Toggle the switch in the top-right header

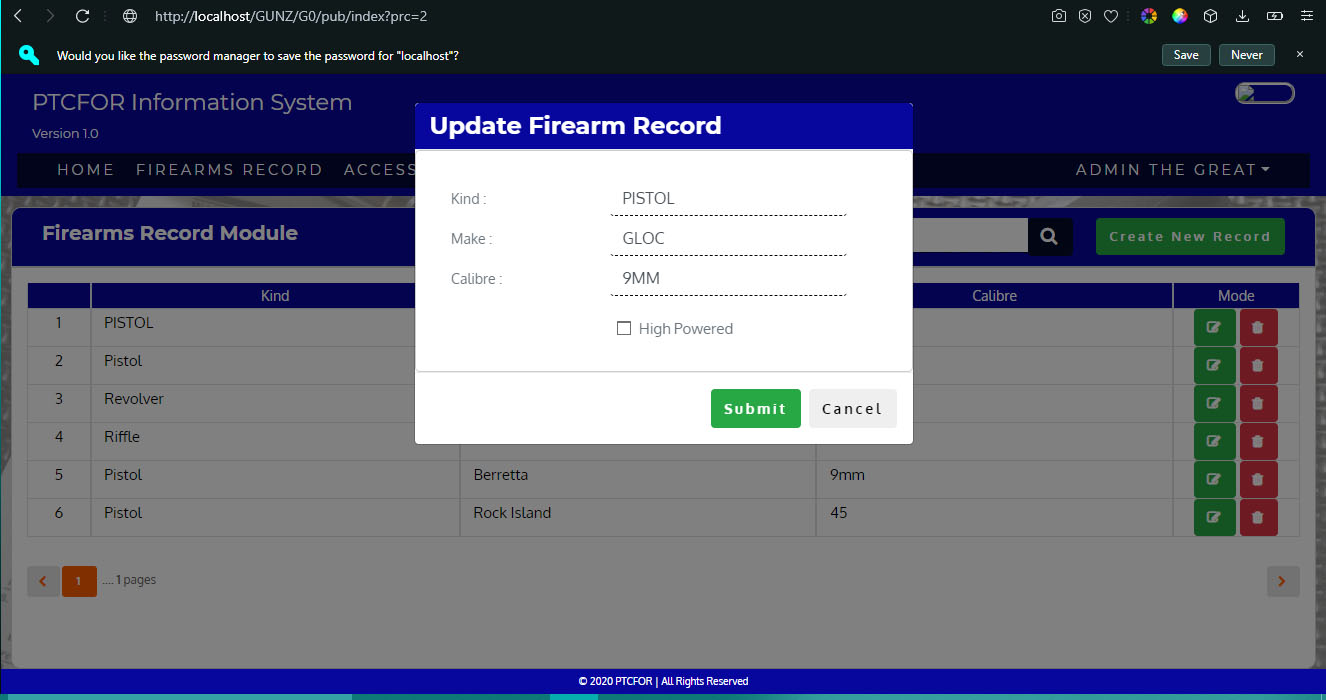(1265, 94)
